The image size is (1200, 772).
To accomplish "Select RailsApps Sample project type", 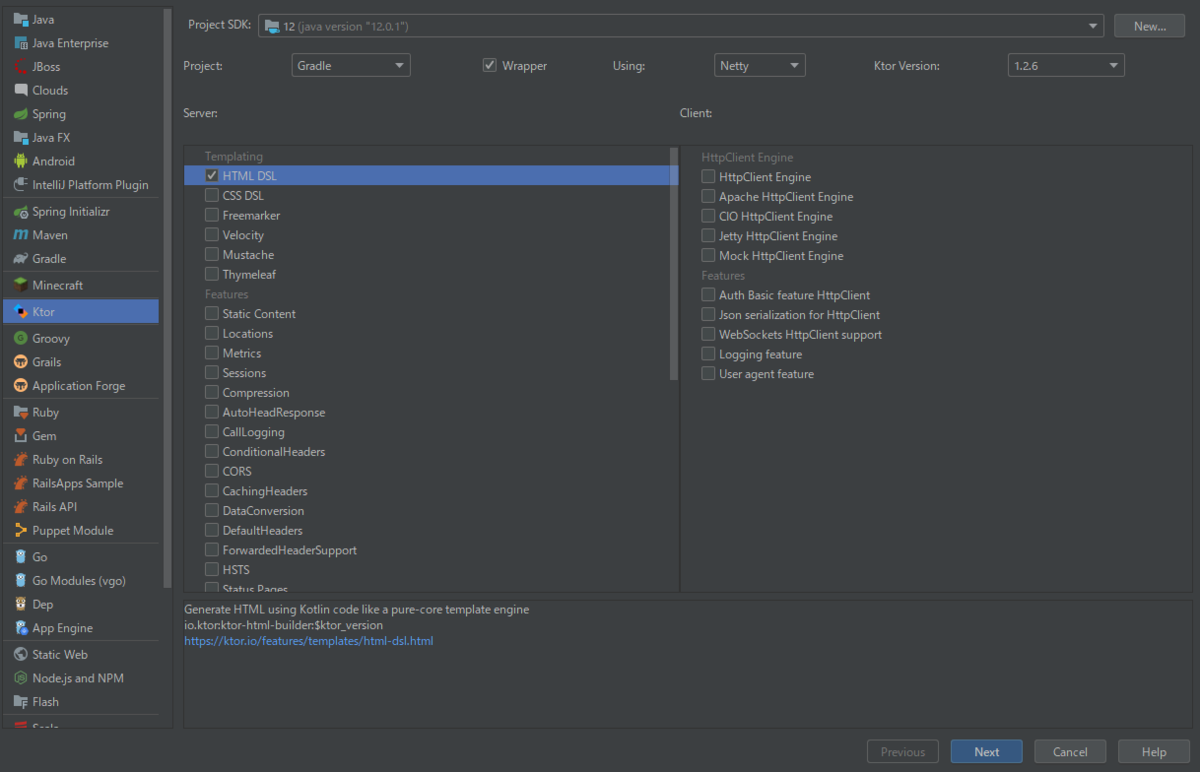I will tap(80, 483).
